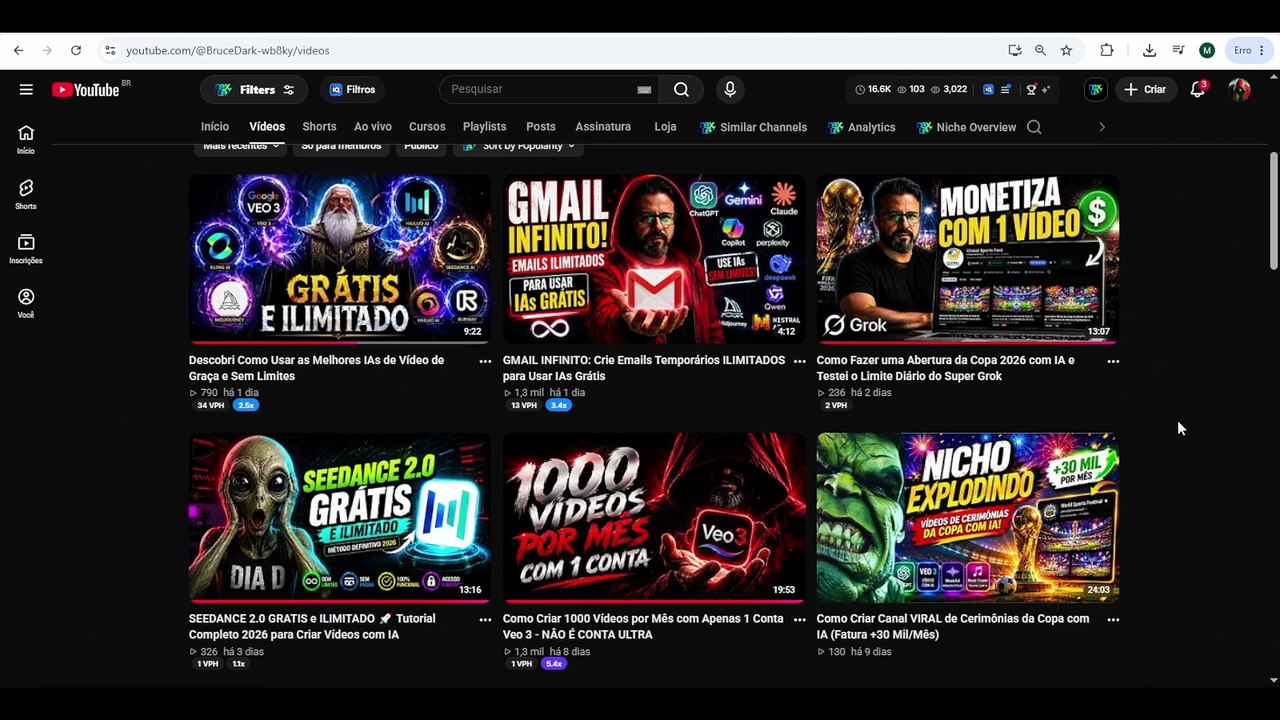
Task: View site information icon in address bar
Action: tap(110, 50)
